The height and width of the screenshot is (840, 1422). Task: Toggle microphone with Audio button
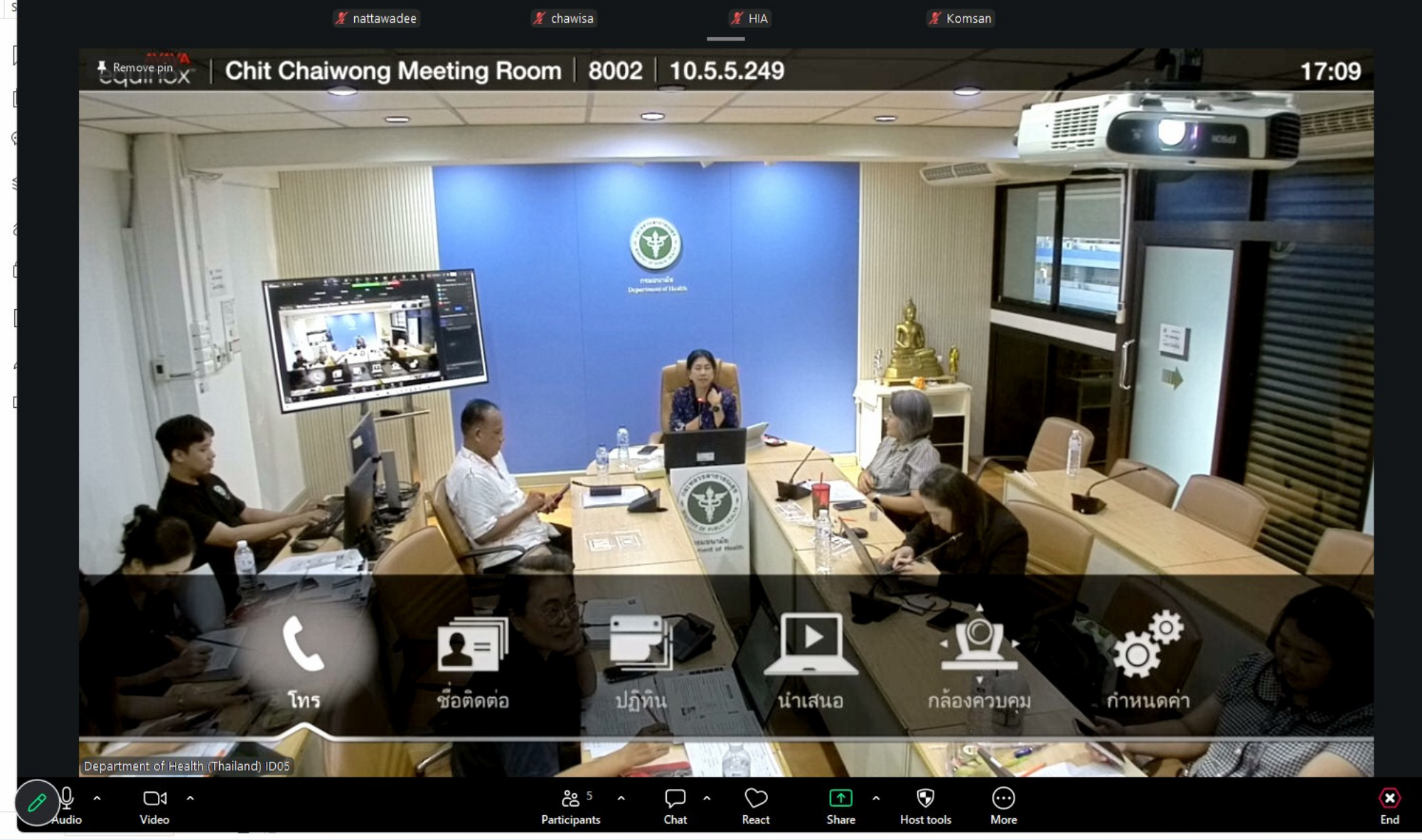68,799
